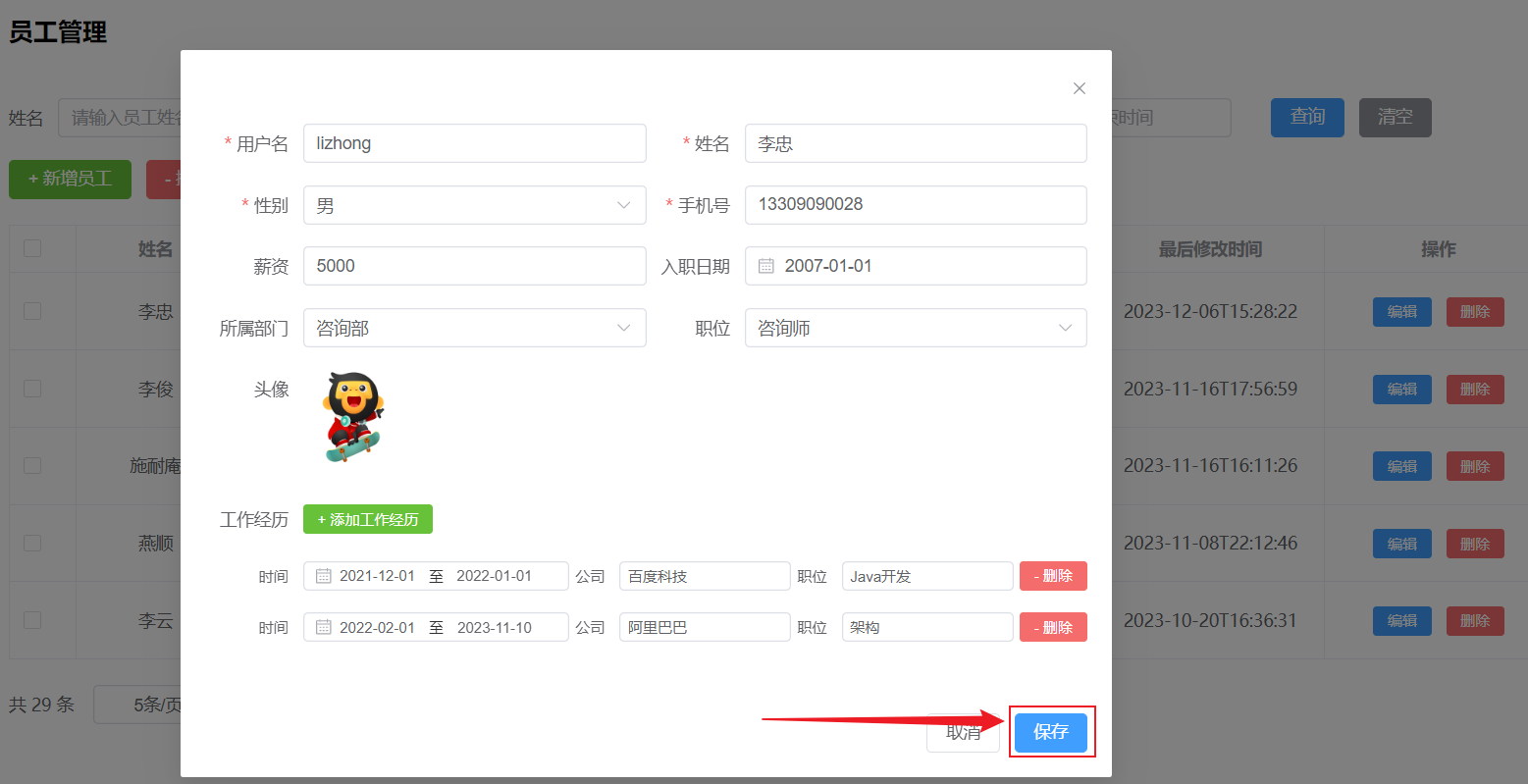Image resolution: width=1528 pixels, height=784 pixels.
Task: Click calendar icon in 百度科技 work period row
Action: click(x=324, y=576)
